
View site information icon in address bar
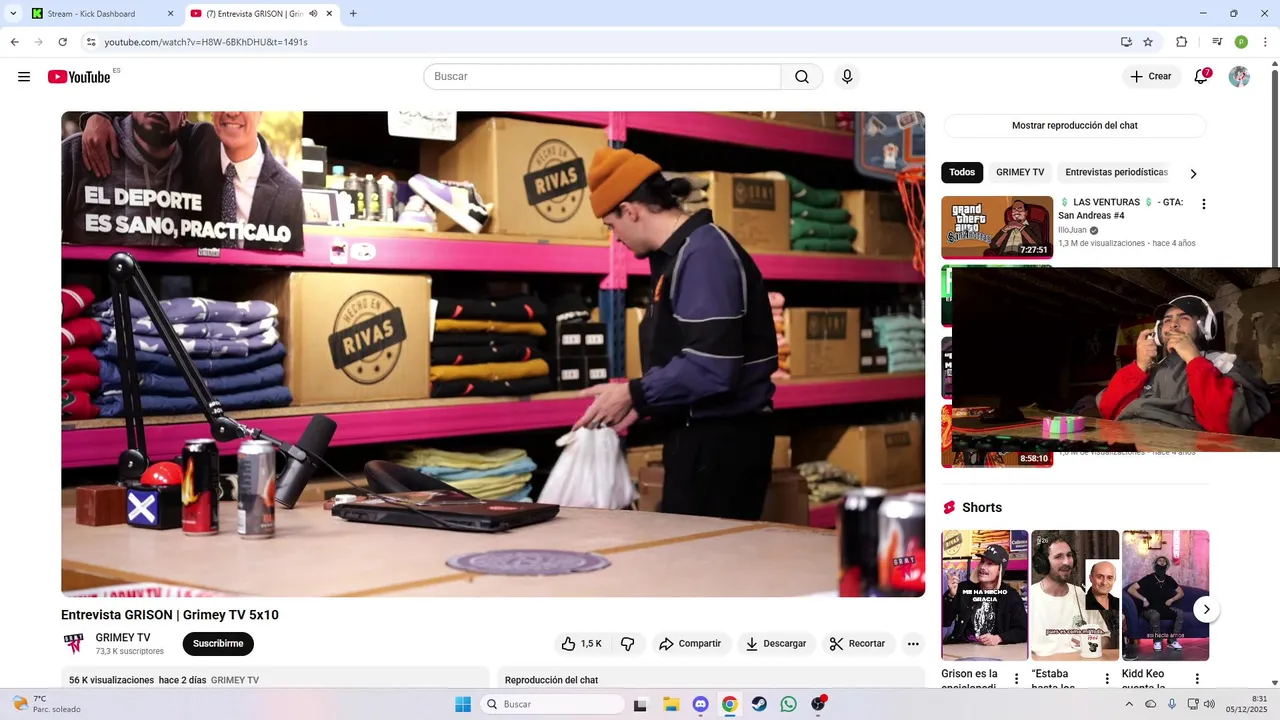click(x=91, y=42)
